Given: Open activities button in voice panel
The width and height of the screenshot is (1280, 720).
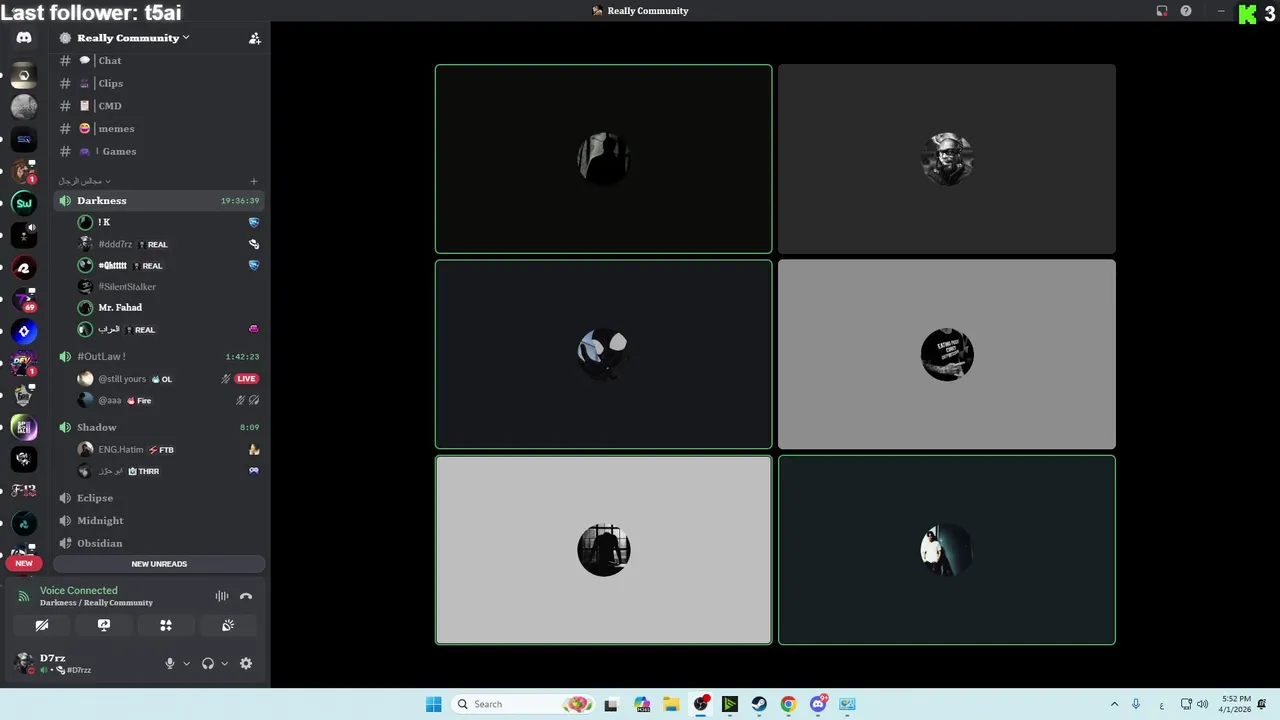Looking at the screenshot, I should pos(166,625).
